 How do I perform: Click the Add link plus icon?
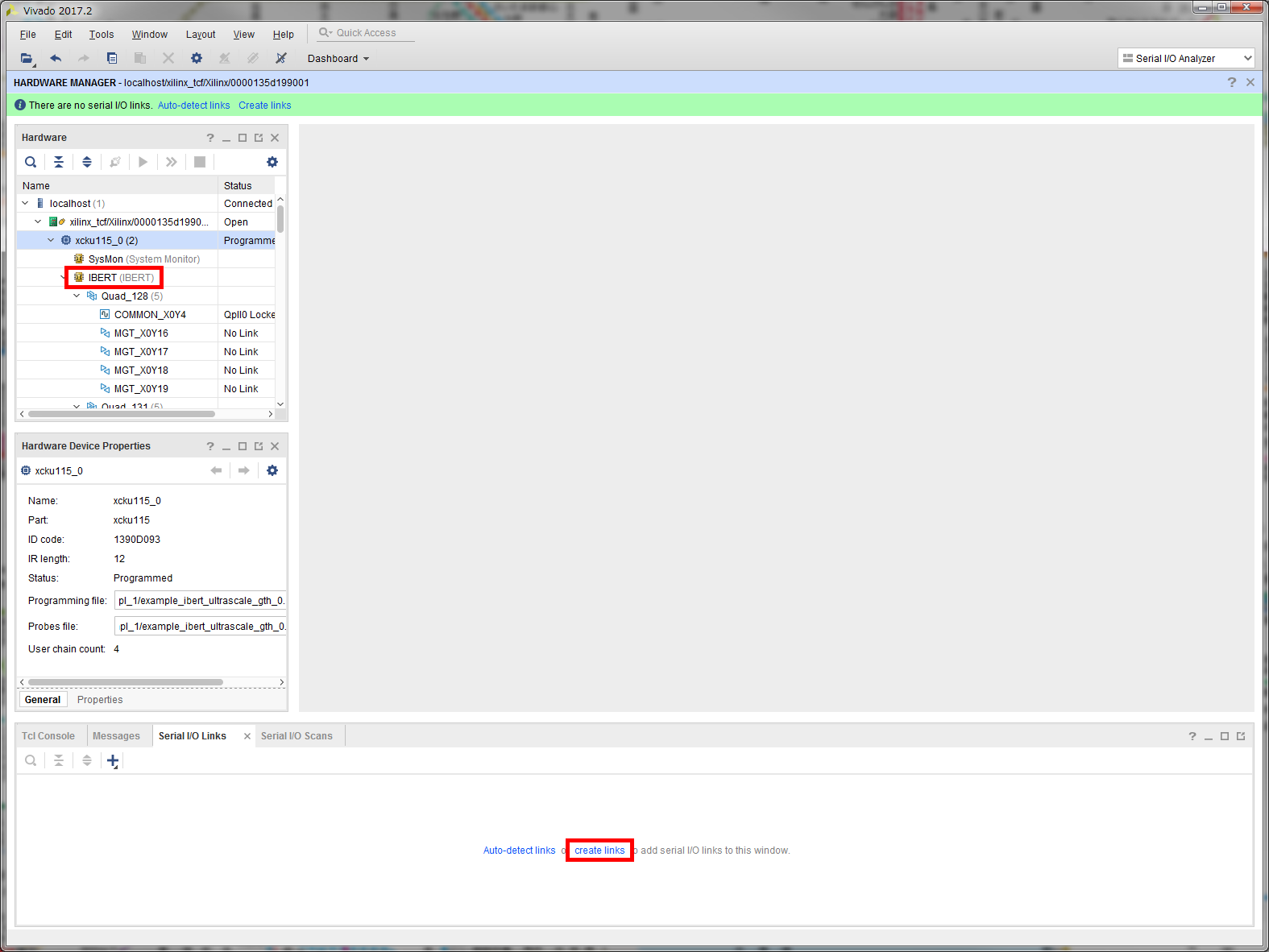(113, 761)
